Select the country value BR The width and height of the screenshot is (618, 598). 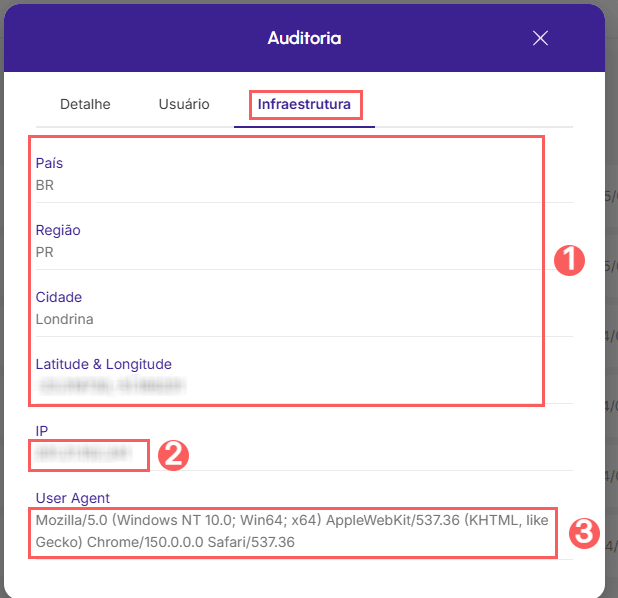tap(45, 185)
